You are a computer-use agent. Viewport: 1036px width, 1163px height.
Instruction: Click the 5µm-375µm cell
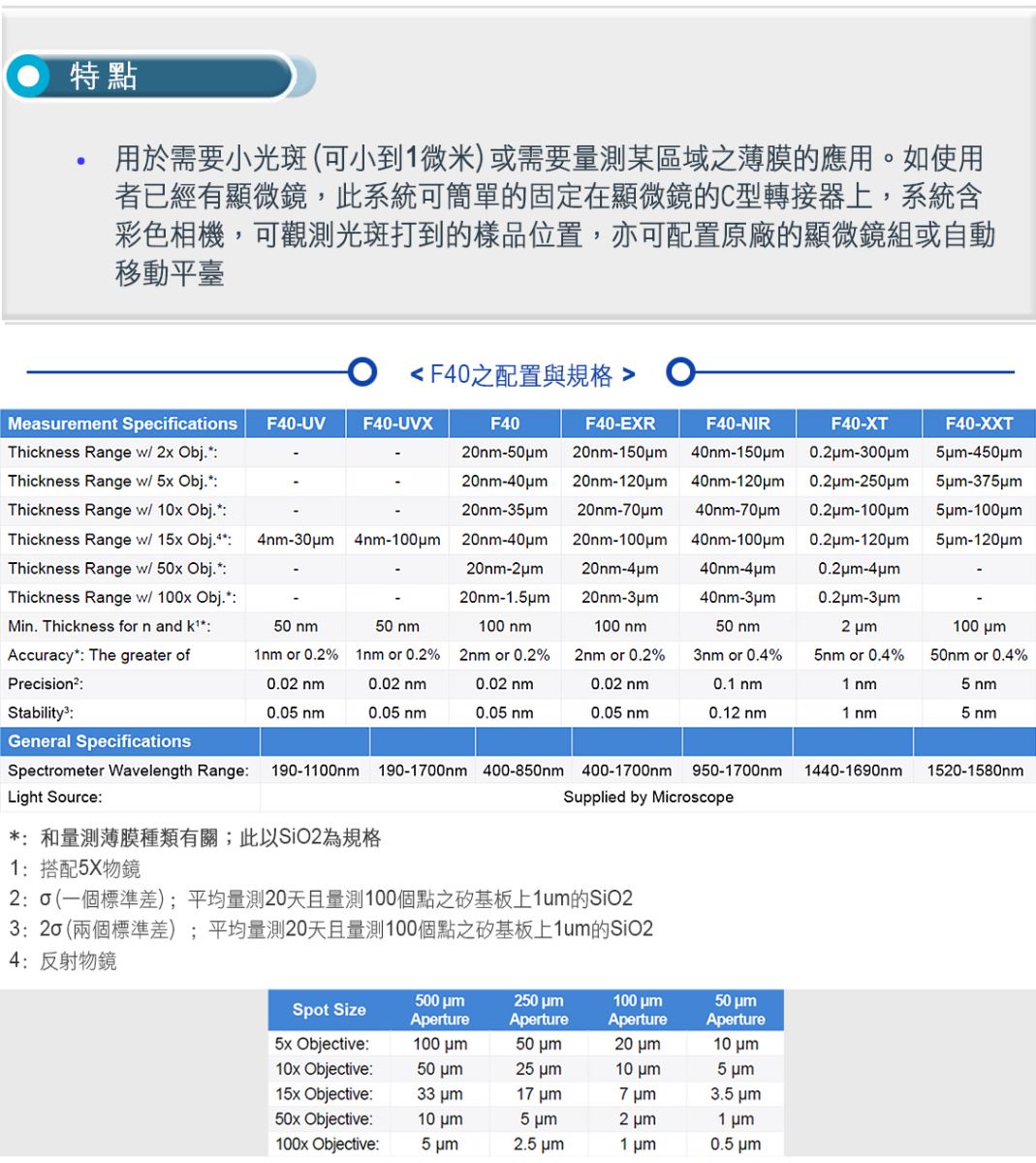pos(979,482)
